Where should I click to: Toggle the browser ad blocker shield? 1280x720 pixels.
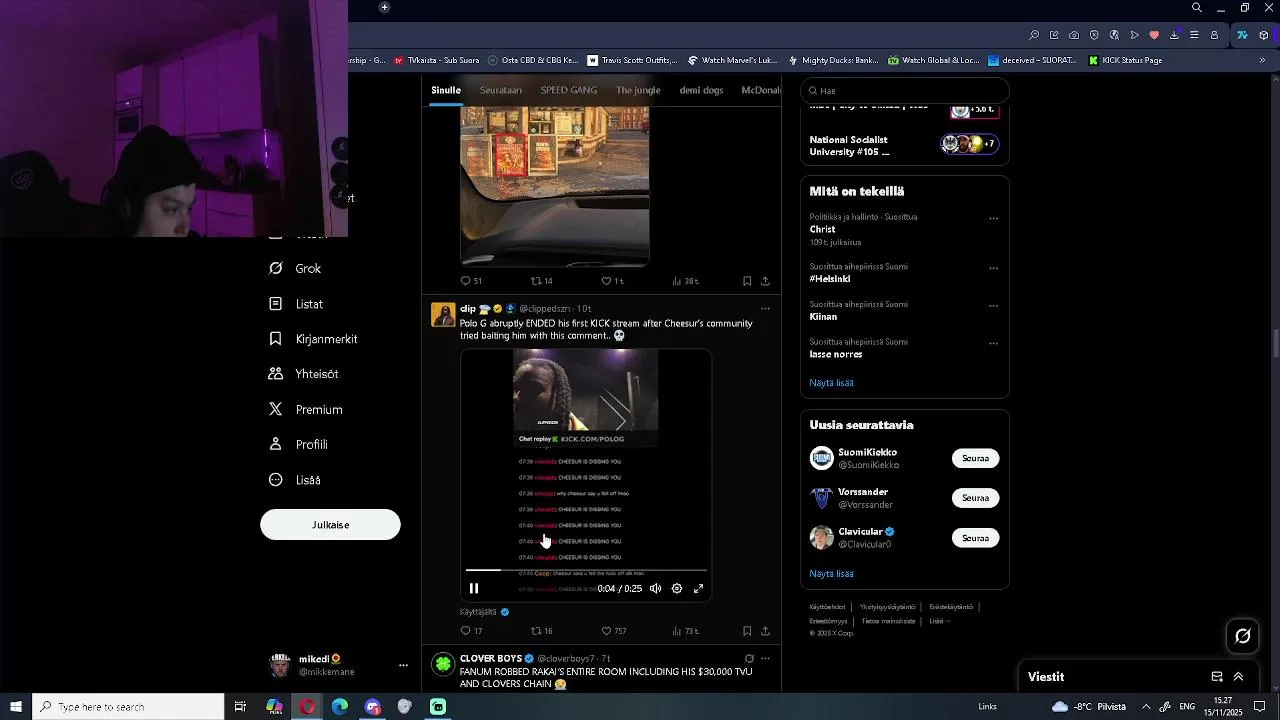tap(1094, 35)
